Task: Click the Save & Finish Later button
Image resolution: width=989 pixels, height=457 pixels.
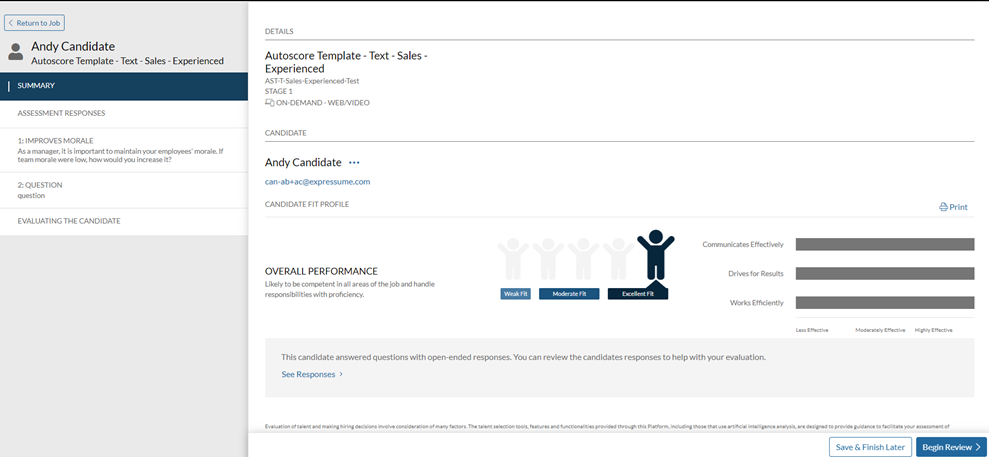Action: point(869,447)
